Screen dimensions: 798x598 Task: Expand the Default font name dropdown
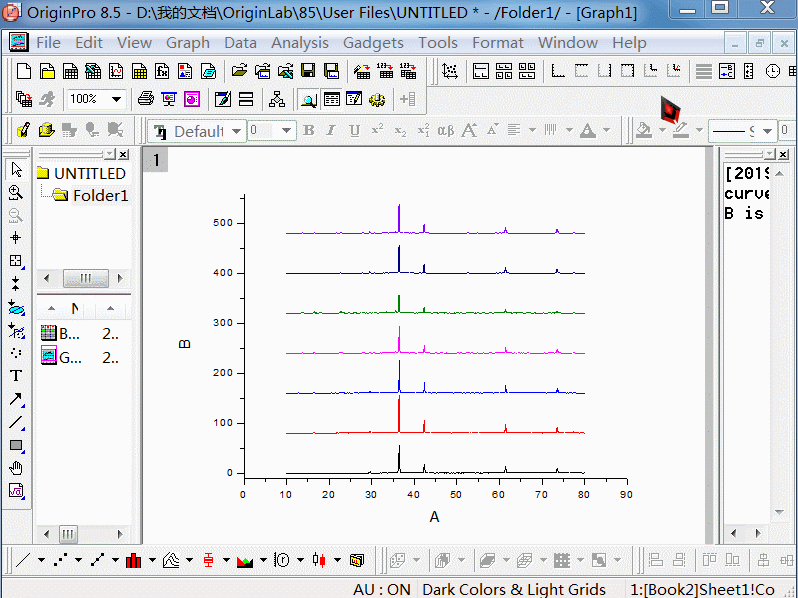coord(237,131)
